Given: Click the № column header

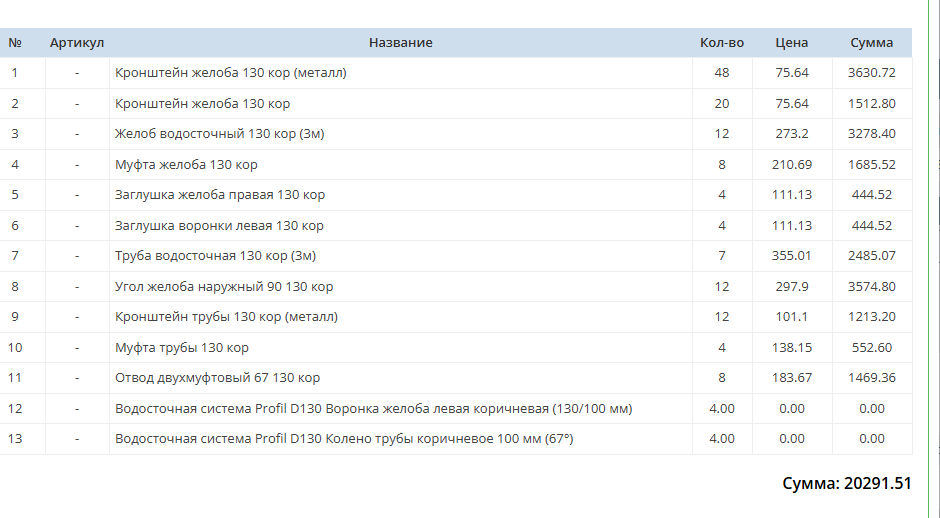Looking at the screenshot, I should pyautogui.click(x=15, y=43).
